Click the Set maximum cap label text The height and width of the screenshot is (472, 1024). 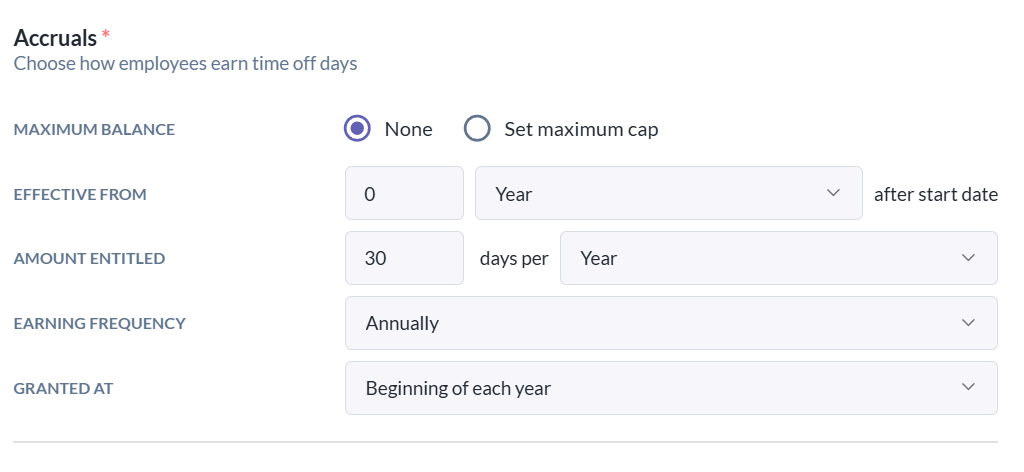tap(581, 129)
